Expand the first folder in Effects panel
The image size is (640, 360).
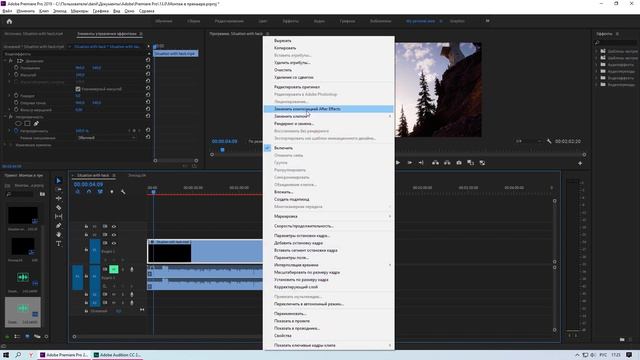pyautogui.click(x=596, y=51)
